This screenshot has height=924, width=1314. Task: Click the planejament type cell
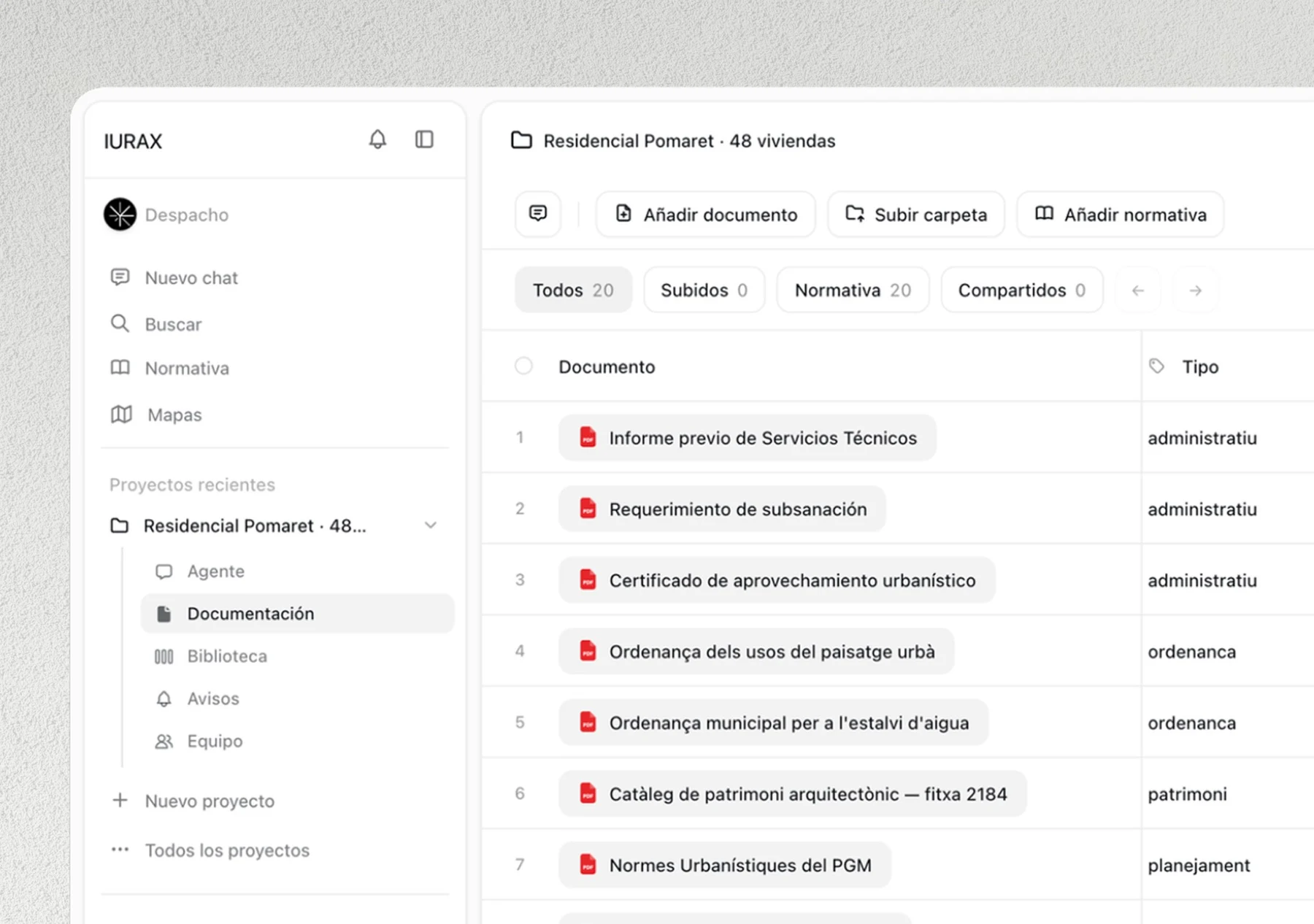pyautogui.click(x=1199, y=865)
